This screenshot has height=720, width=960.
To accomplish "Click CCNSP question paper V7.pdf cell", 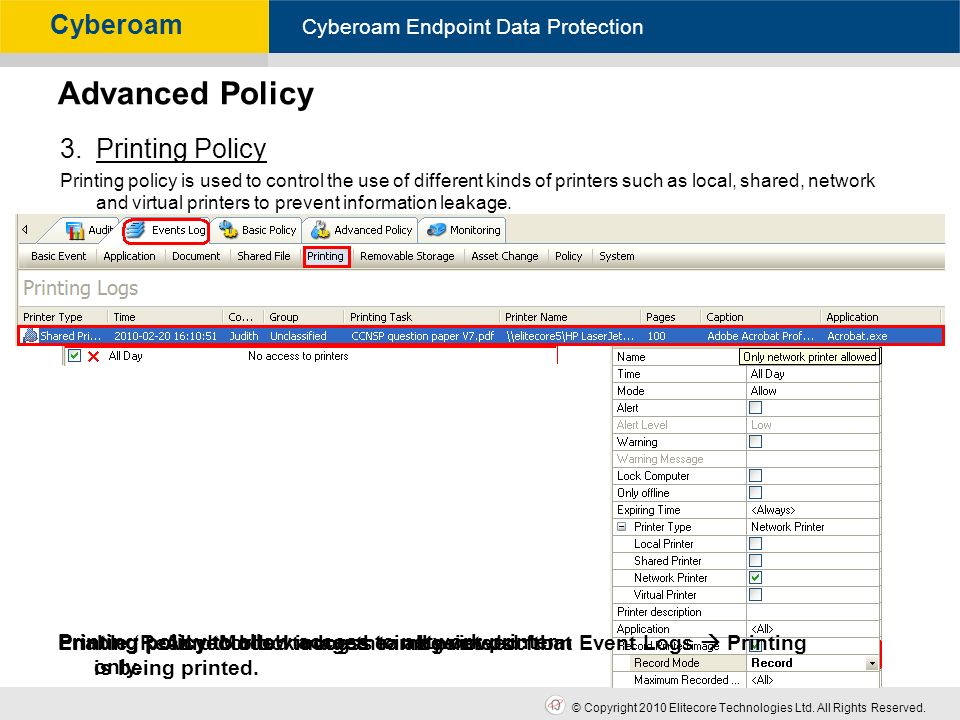I will click(422, 336).
